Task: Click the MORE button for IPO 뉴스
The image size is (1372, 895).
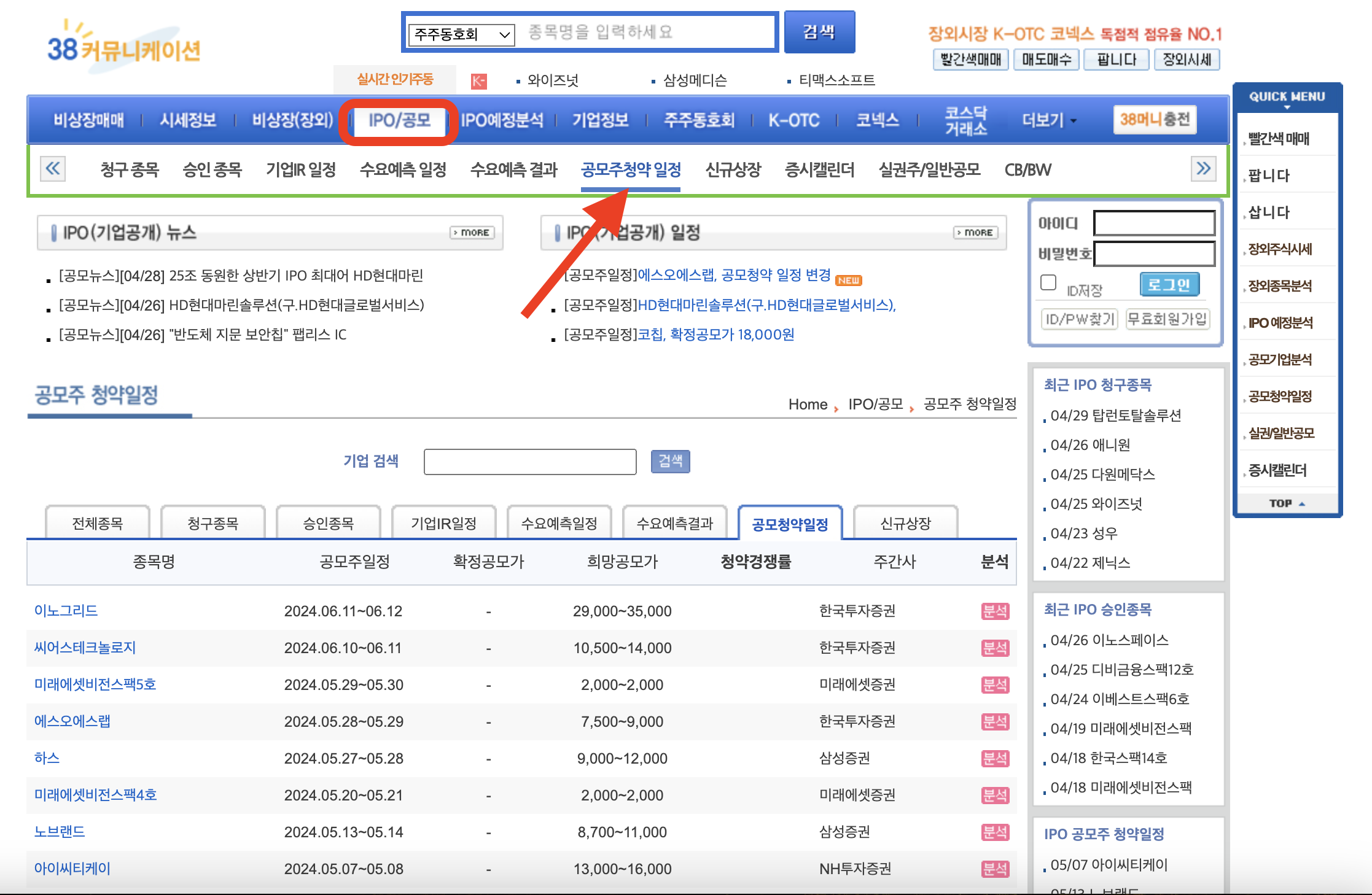Action: pos(472,233)
